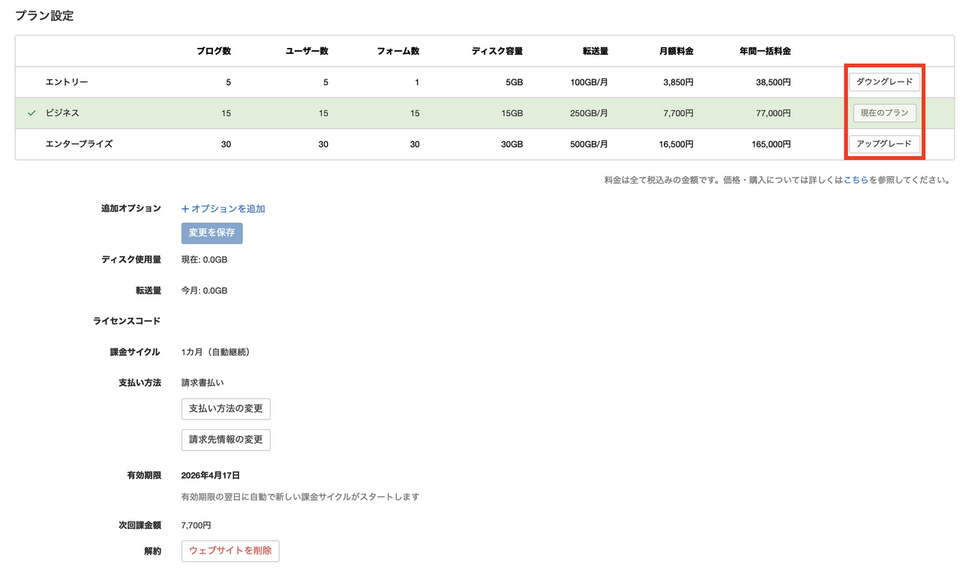960x571 pixels.
Task: Open the こちら pricing details link
Action: click(x=855, y=180)
